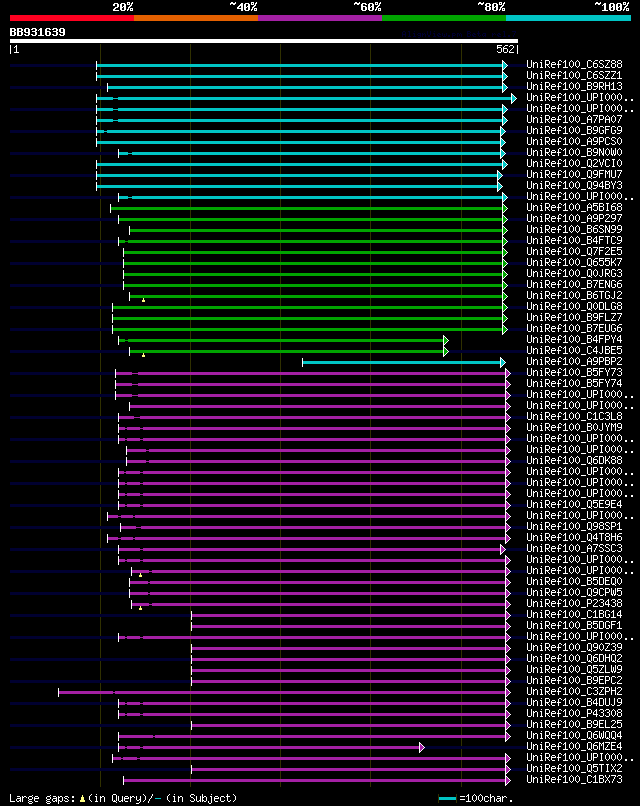
Task: Click the UniRef100_B4FPY4 label
Action: [574, 339]
